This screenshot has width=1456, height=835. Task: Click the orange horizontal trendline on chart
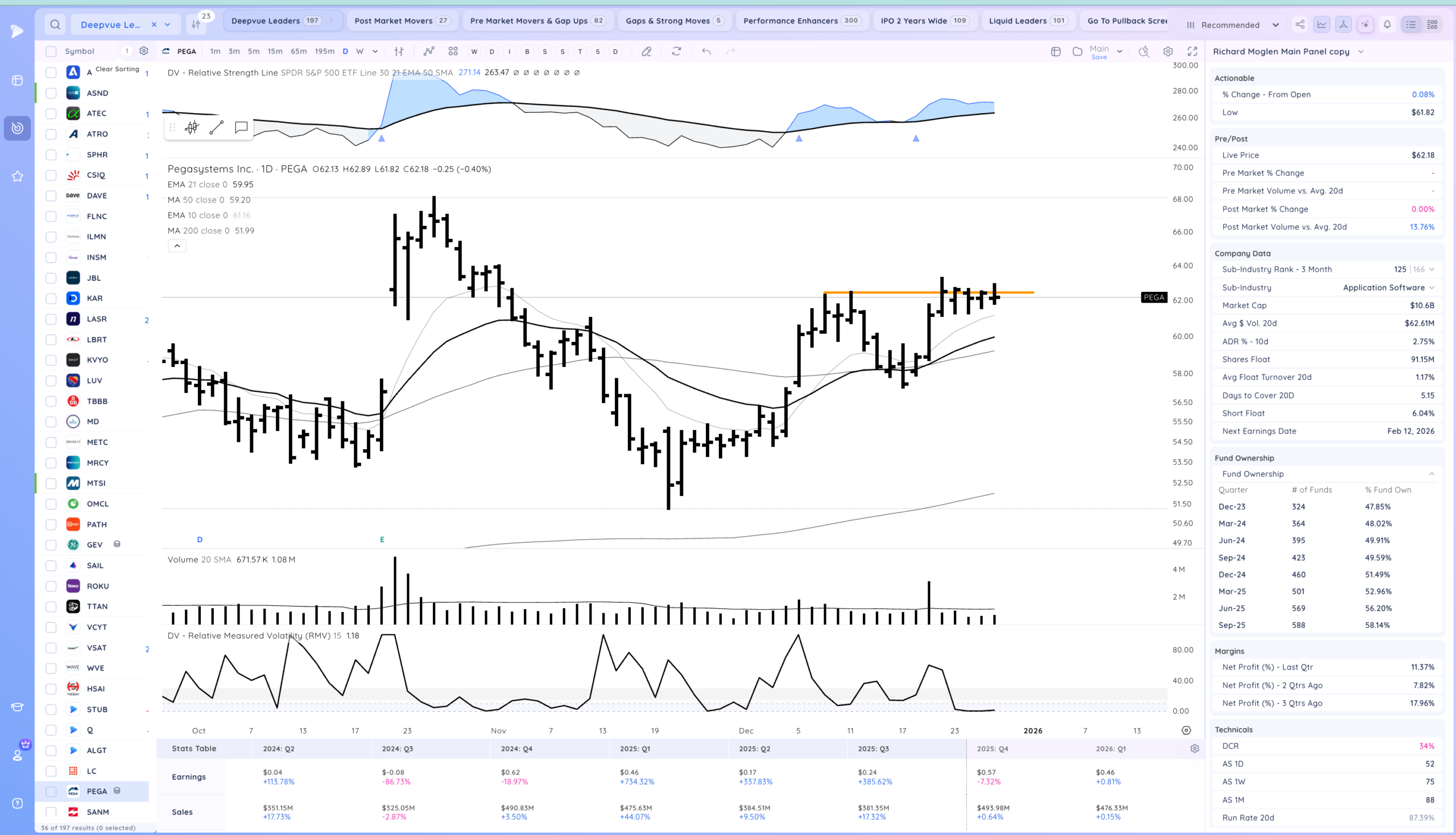895,292
